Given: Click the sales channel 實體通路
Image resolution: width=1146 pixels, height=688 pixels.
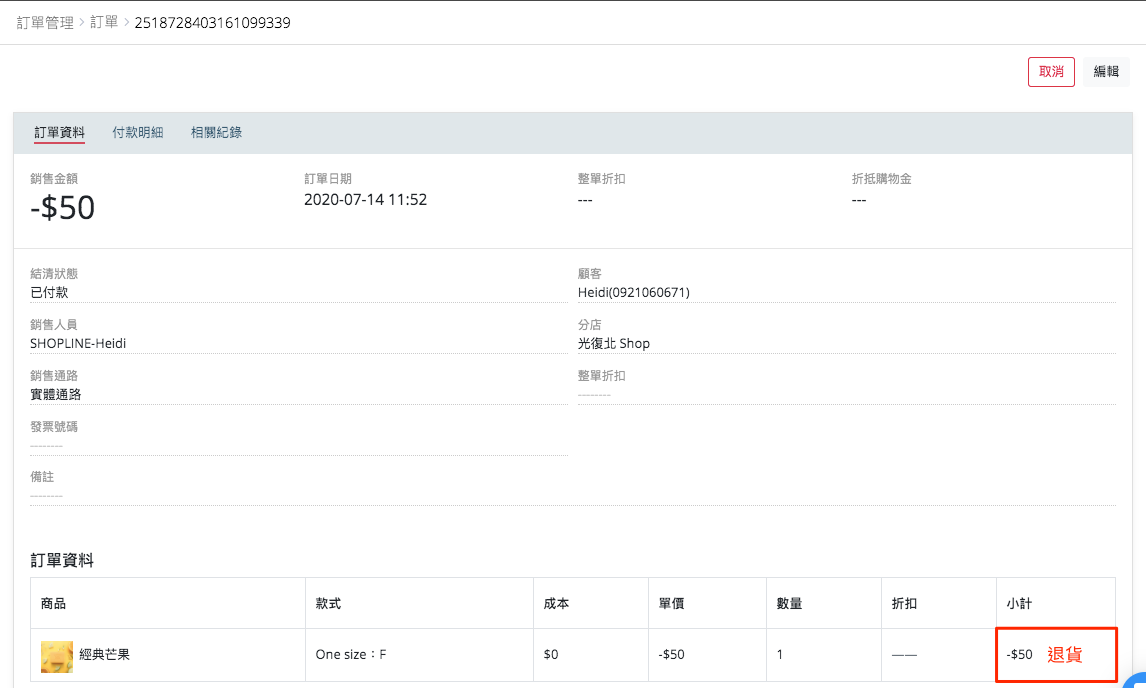Looking at the screenshot, I should pos(56,395).
